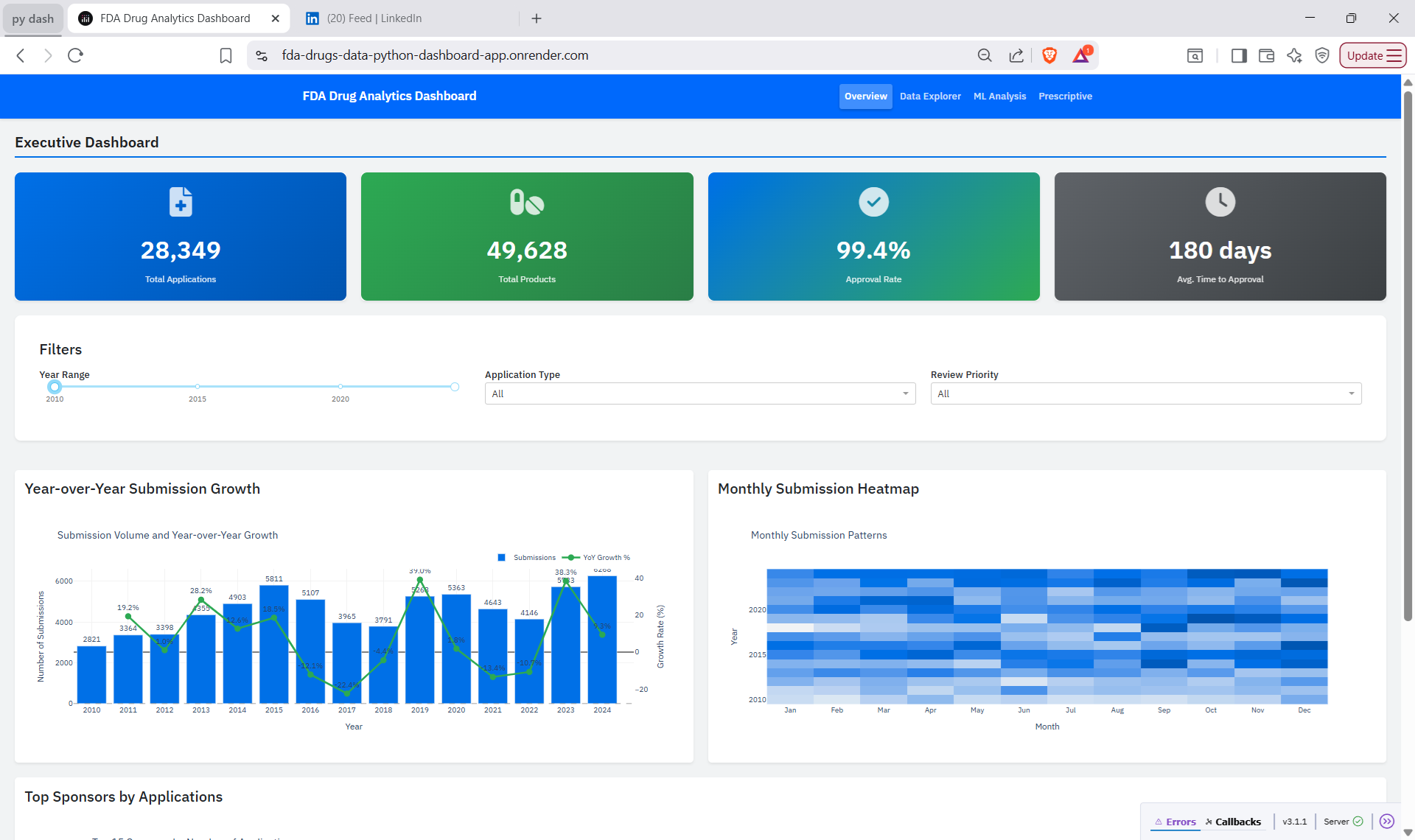
Task: Open site settings icon in address bar
Action: tap(261, 55)
